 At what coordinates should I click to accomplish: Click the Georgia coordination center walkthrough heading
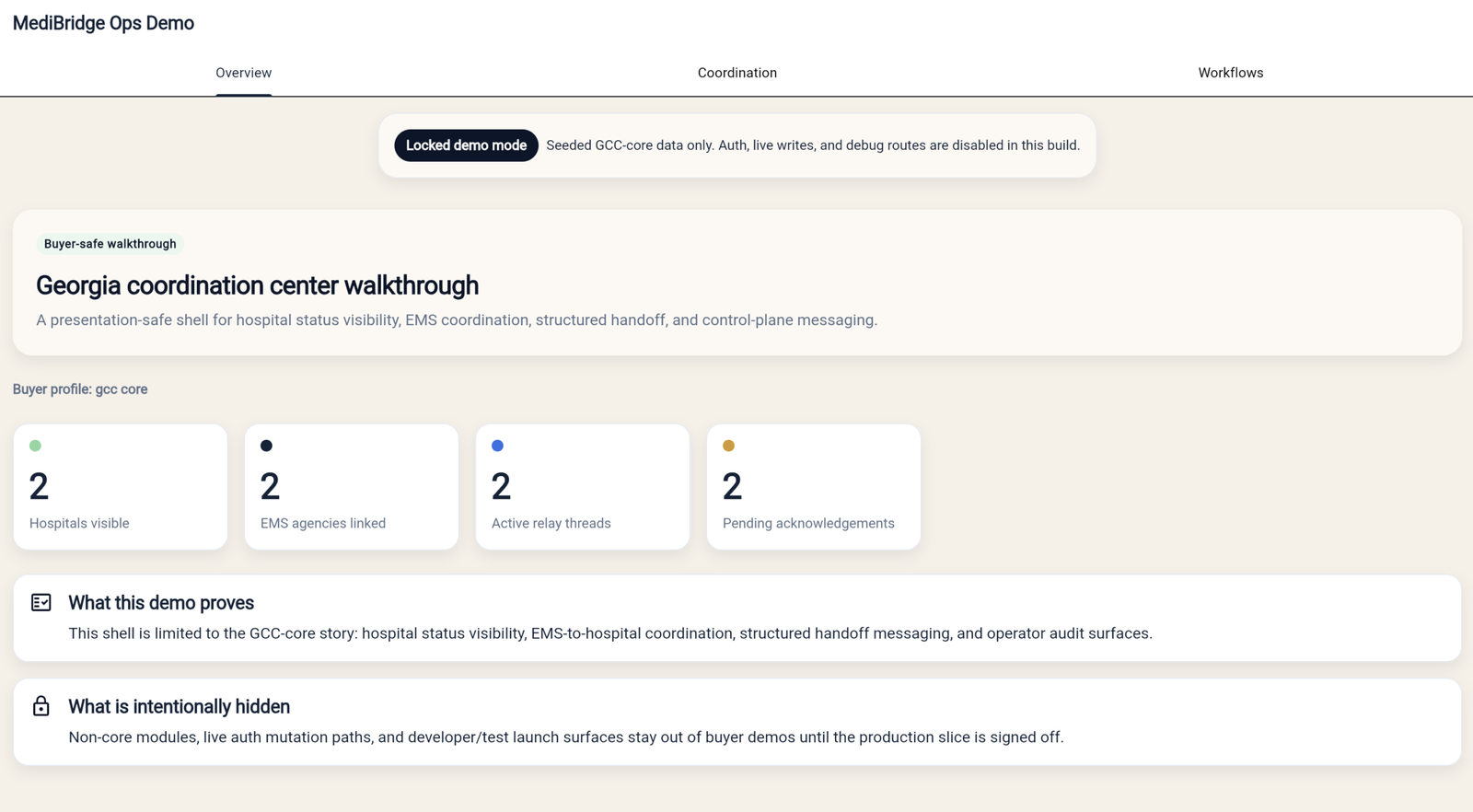[x=257, y=285]
